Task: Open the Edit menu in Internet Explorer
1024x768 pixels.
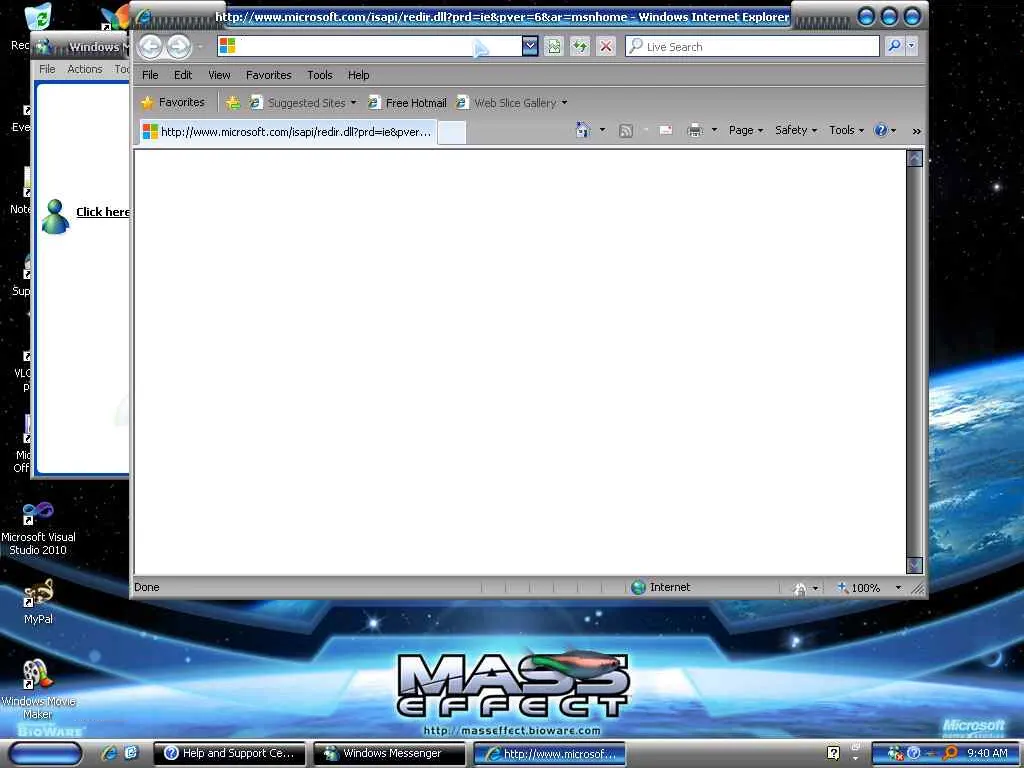Action: (x=183, y=75)
